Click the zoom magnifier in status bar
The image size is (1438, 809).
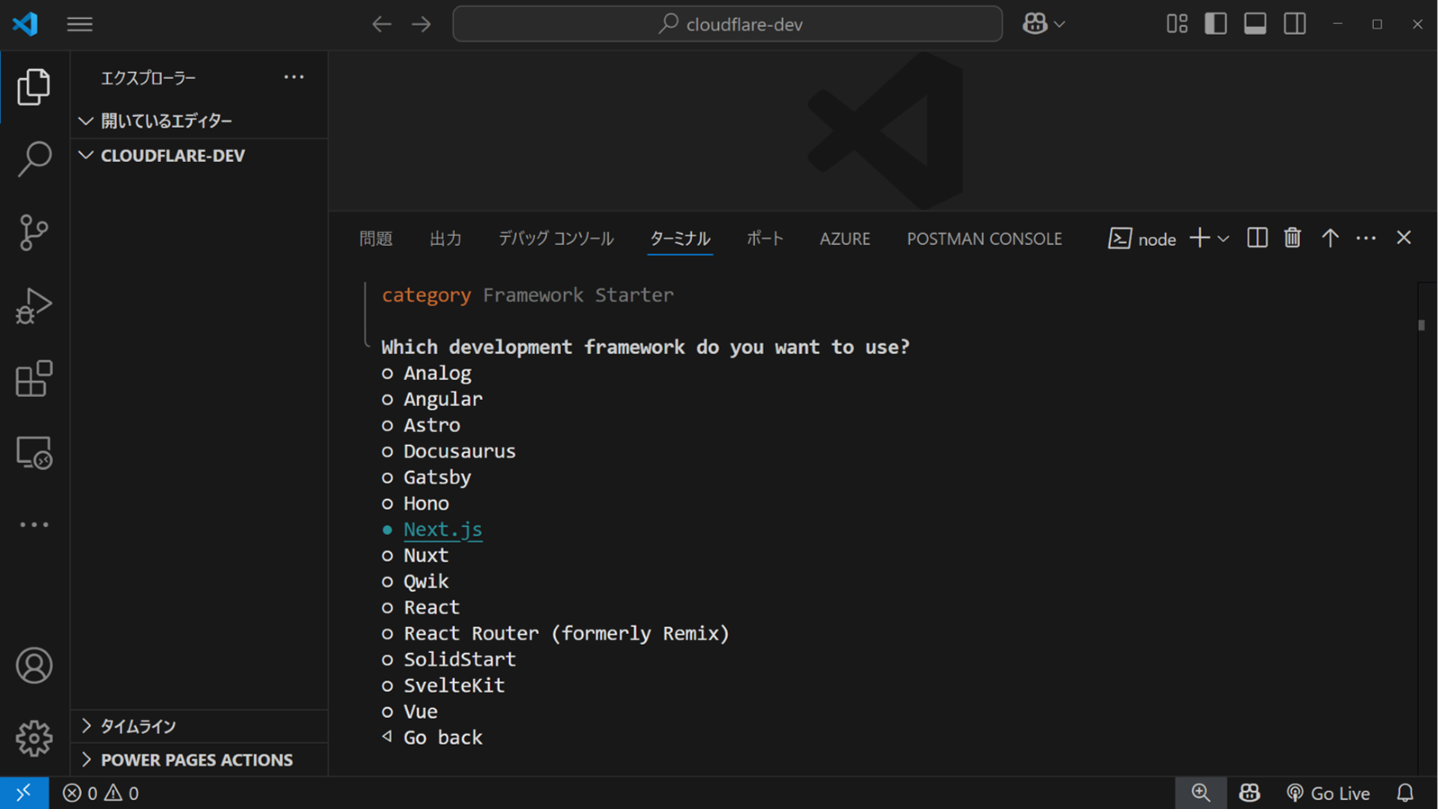click(1201, 793)
